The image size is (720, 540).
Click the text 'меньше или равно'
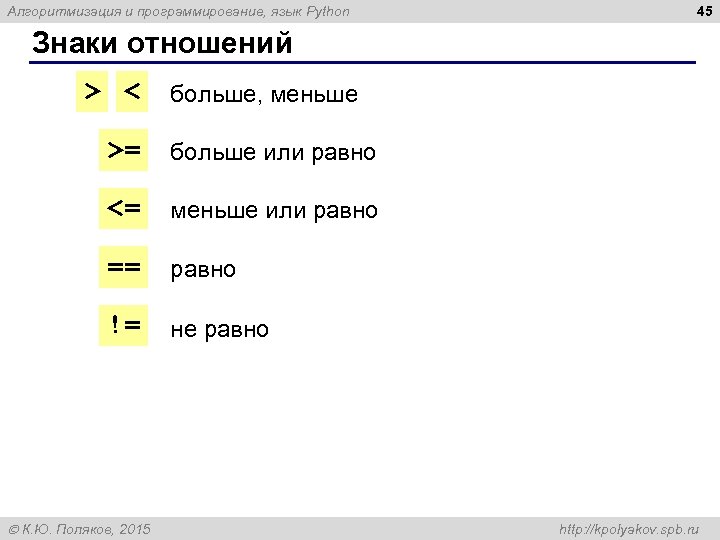(274, 211)
